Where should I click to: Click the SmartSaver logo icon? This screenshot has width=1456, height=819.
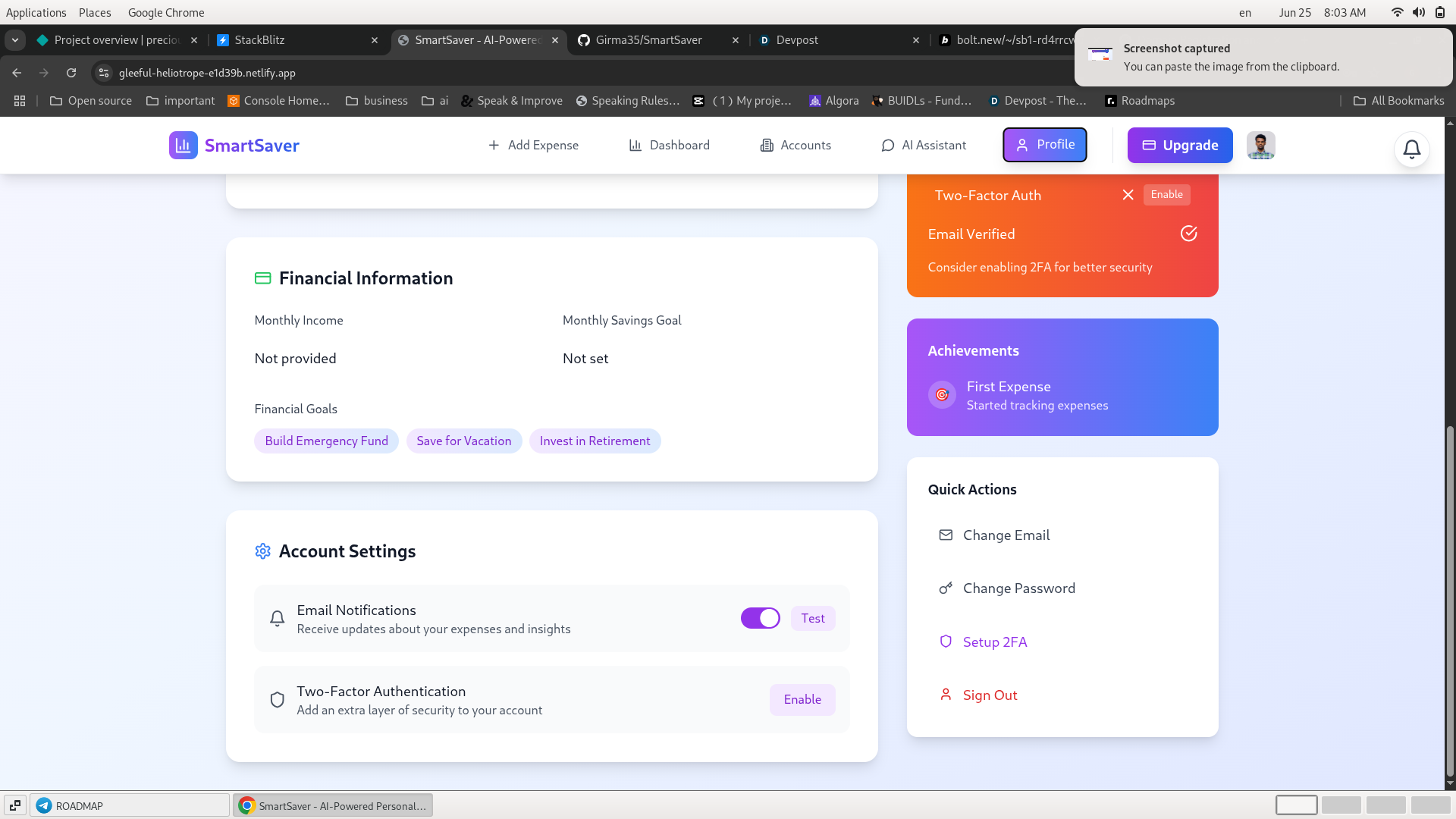[183, 146]
